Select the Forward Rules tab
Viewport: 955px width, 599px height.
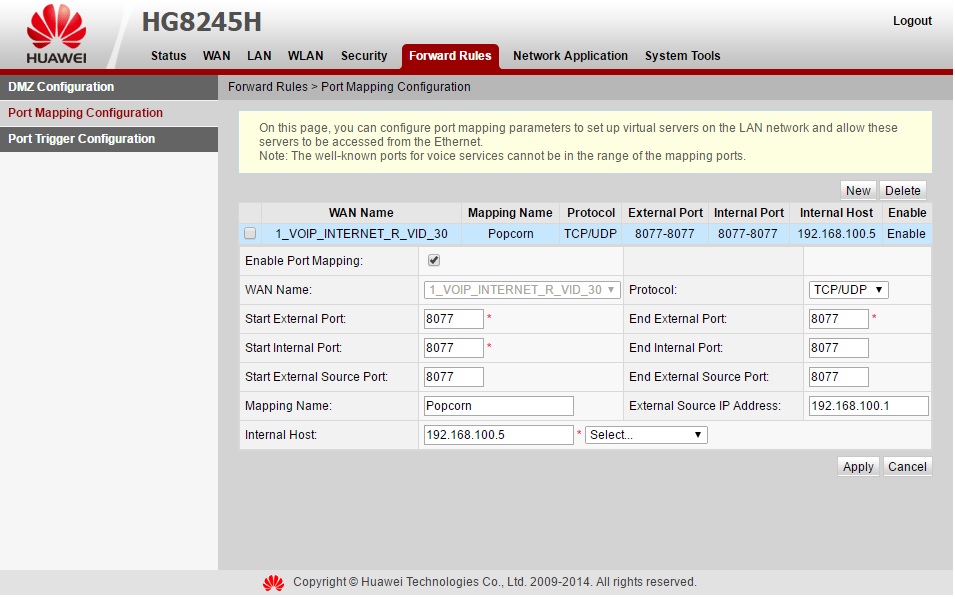coord(450,56)
